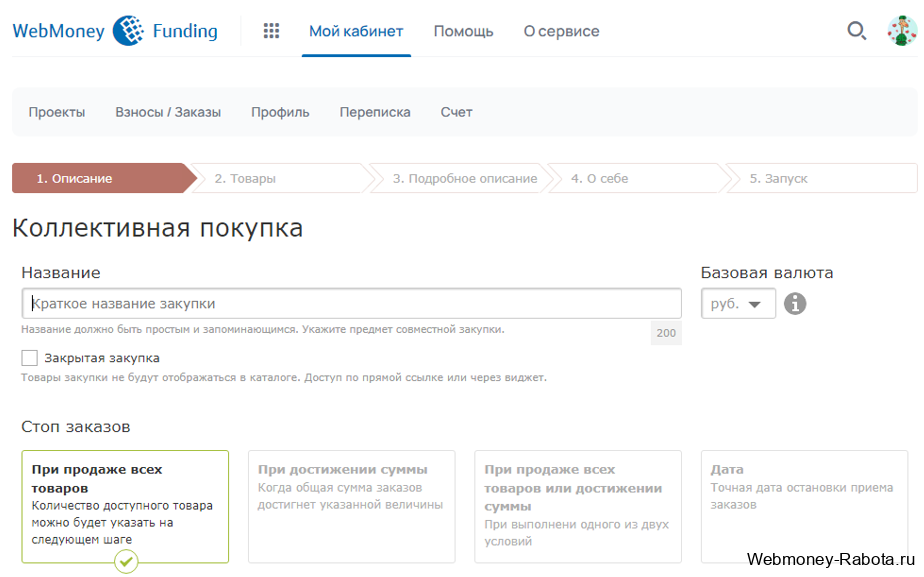Open the Счет section
Image resolution: width=924 pixels, height=577 pixels.
(456, 112)
